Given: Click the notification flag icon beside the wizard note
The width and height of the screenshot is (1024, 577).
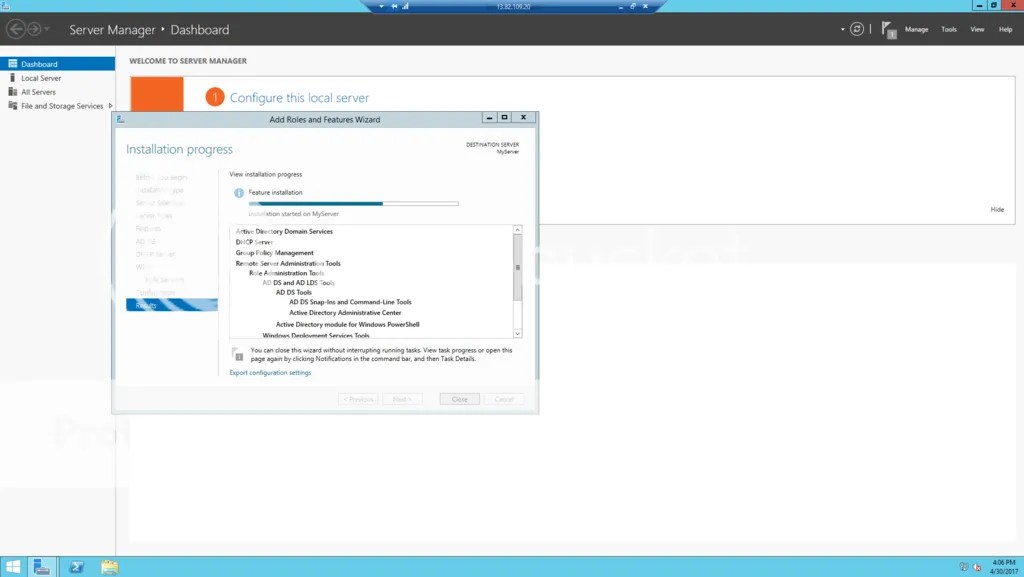Looking at the screenshot, I should click(x=238, y=354).
